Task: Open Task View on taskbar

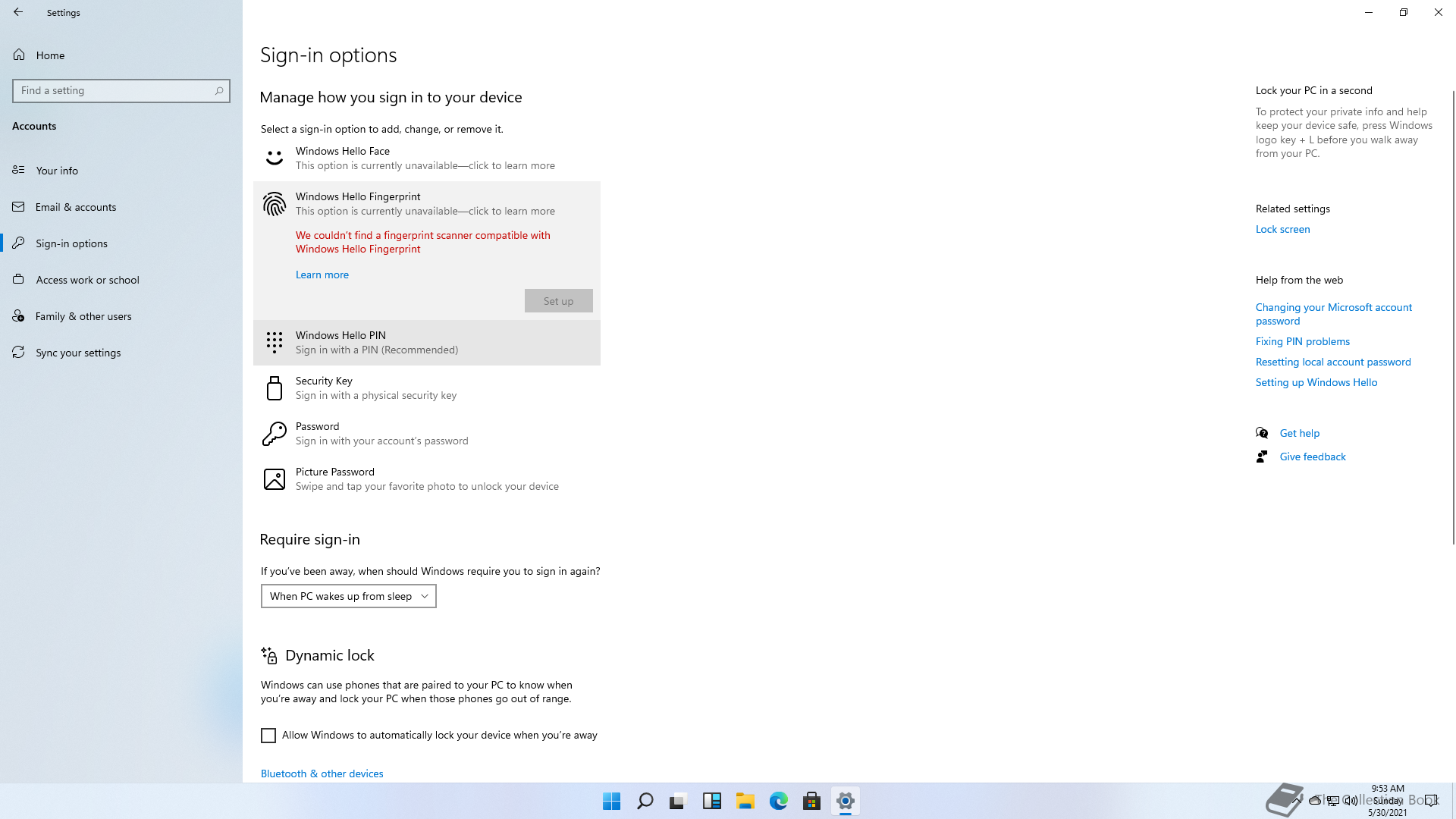Action: 678,801
